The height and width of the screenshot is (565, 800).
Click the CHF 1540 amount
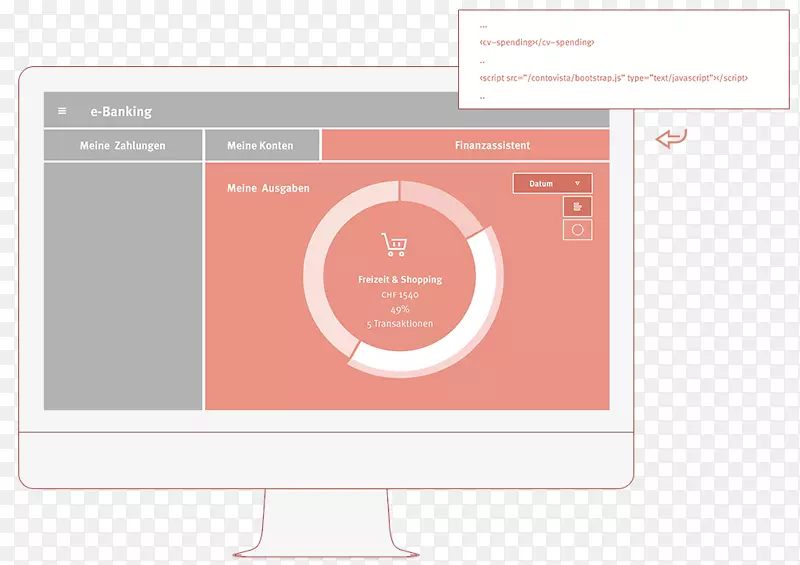pos(400,295)
